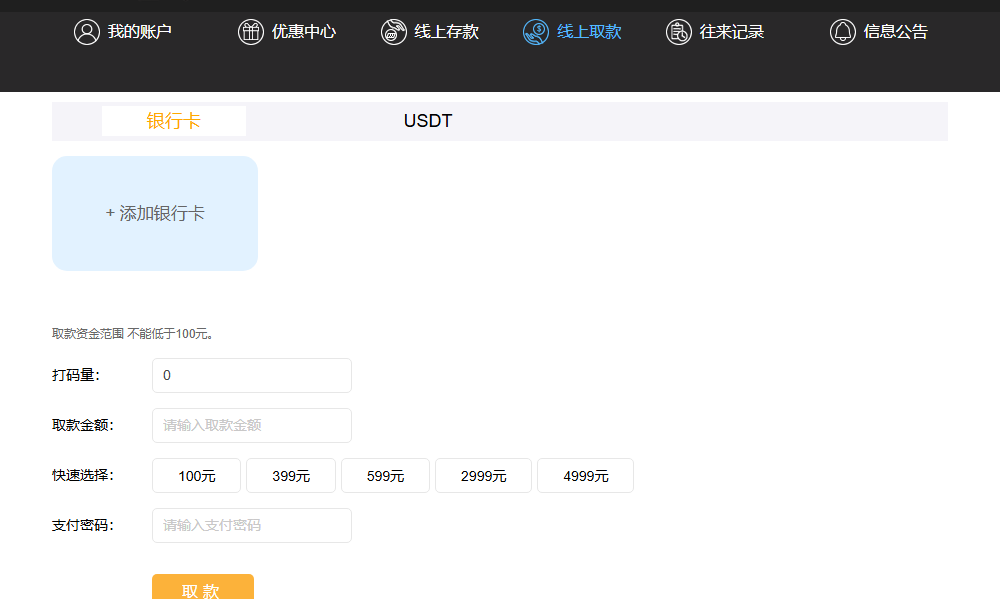
Task: Click the highlighted withdrawal (线上取款) icon
Action: (x=536, y=32)
